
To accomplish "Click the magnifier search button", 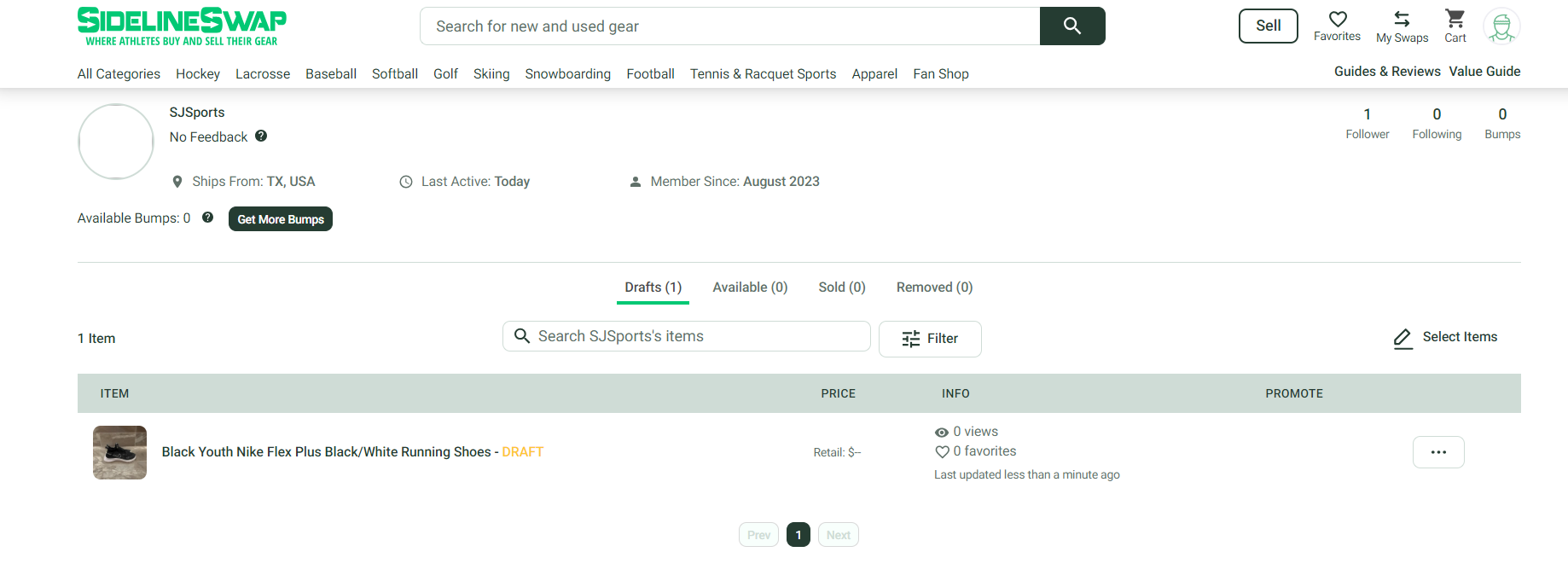I will pos(1072,26).
